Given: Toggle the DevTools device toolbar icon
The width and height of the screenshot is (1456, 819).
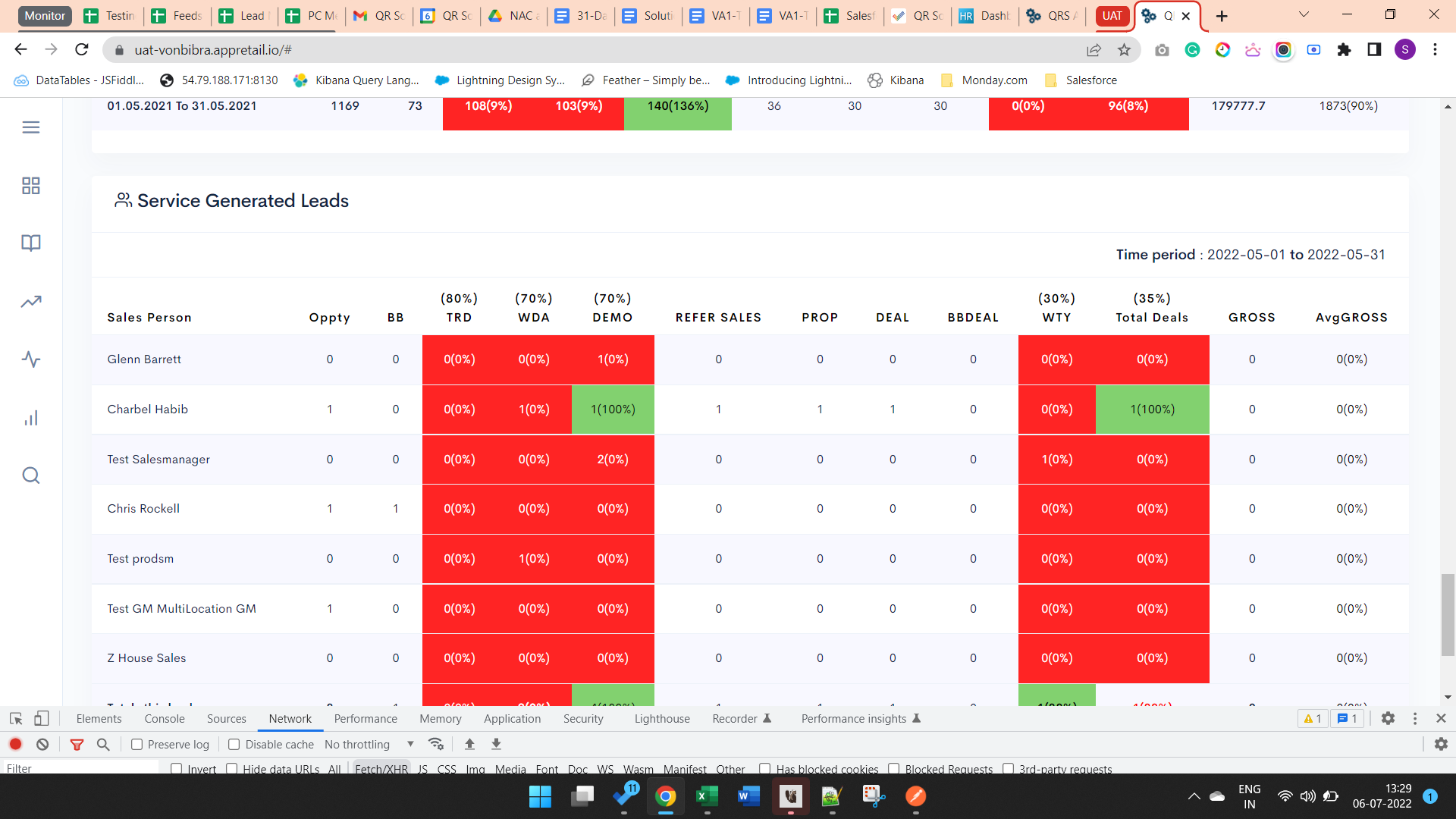Looking at the screenshot, I should click(42, 718).
